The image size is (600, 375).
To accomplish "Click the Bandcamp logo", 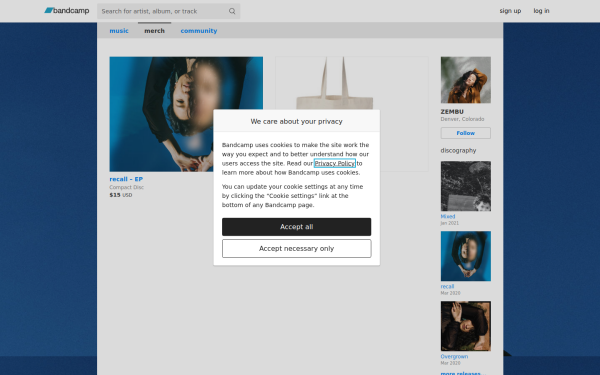I will click(67, 11).
